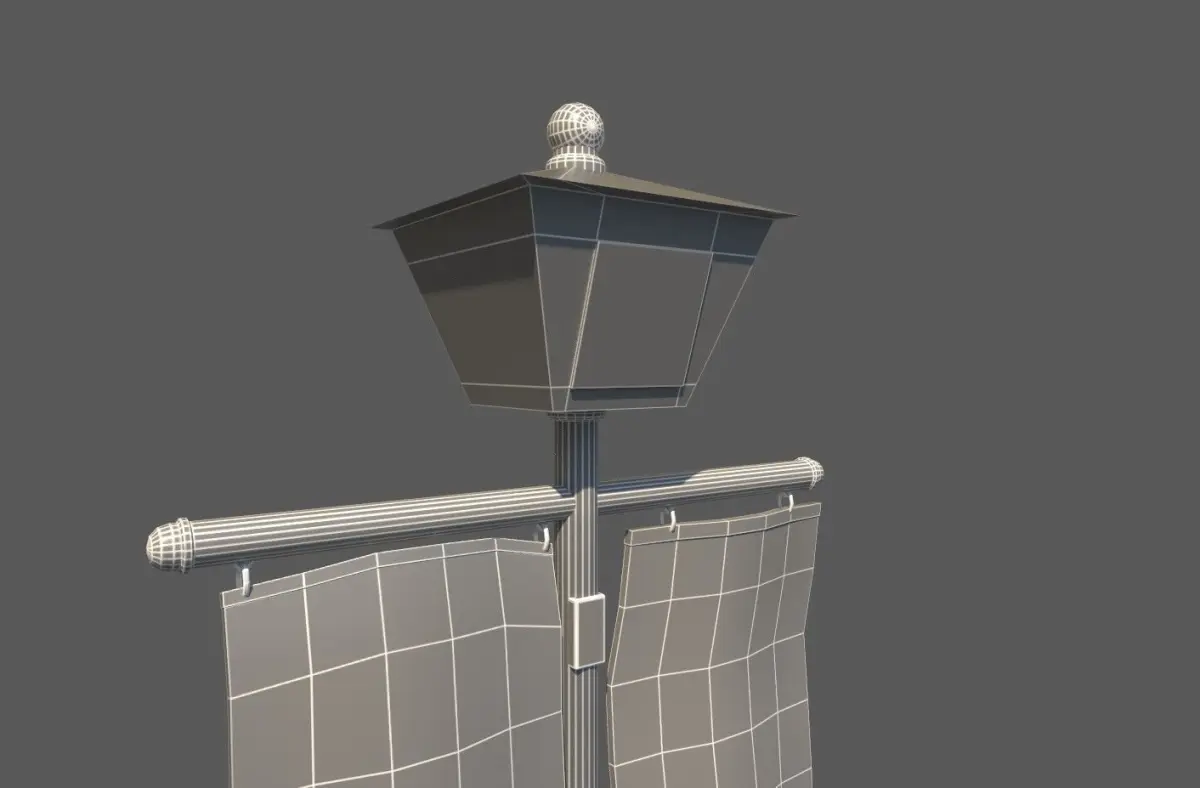
Task: Select the right end cap of crossbar
Action: click(809, 472)
